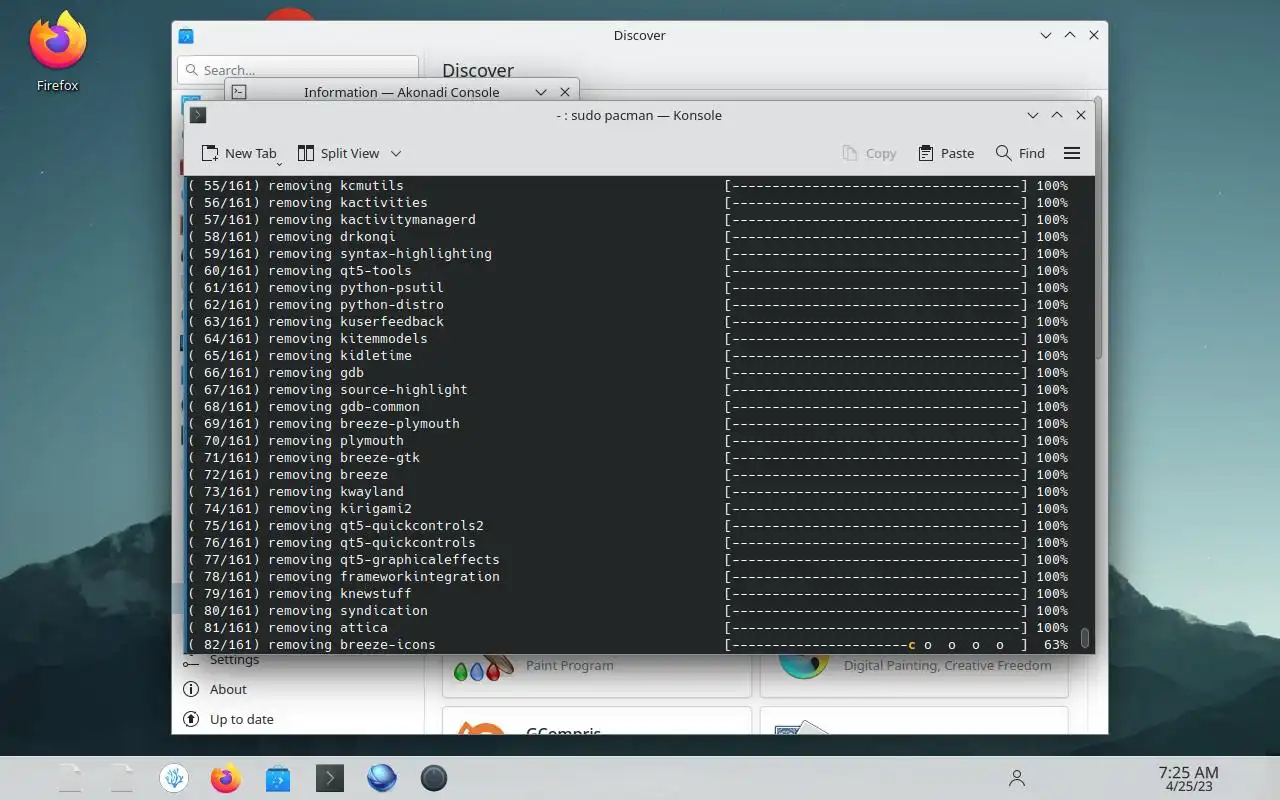Open the Firefox desktop shortcut

tap(57, 52)
